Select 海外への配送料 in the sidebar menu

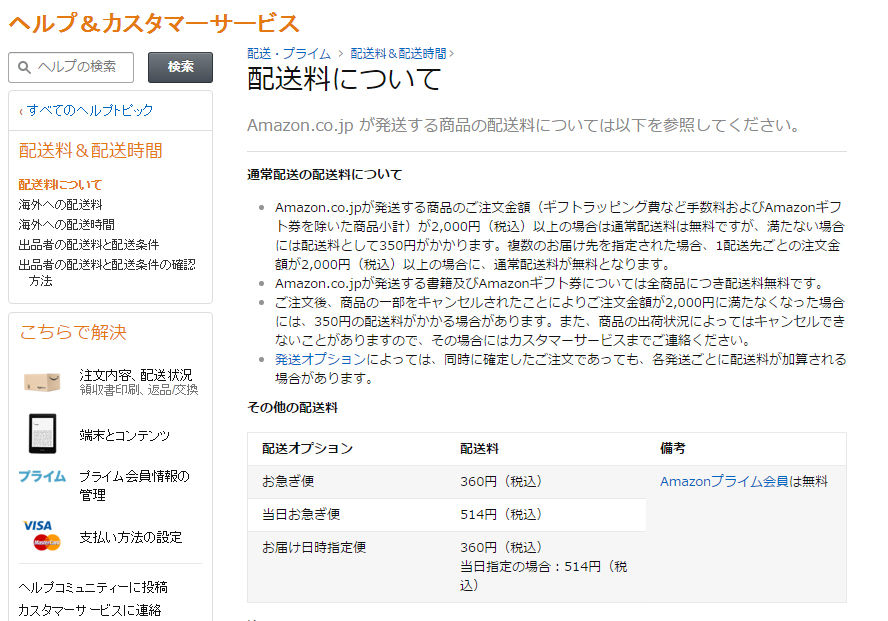click(x=60, y=204)
